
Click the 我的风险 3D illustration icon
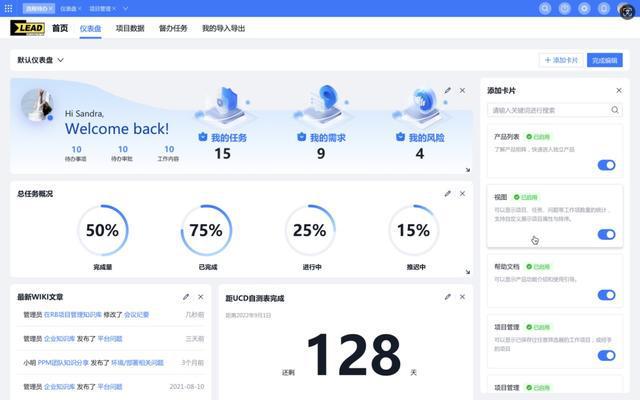421,105
